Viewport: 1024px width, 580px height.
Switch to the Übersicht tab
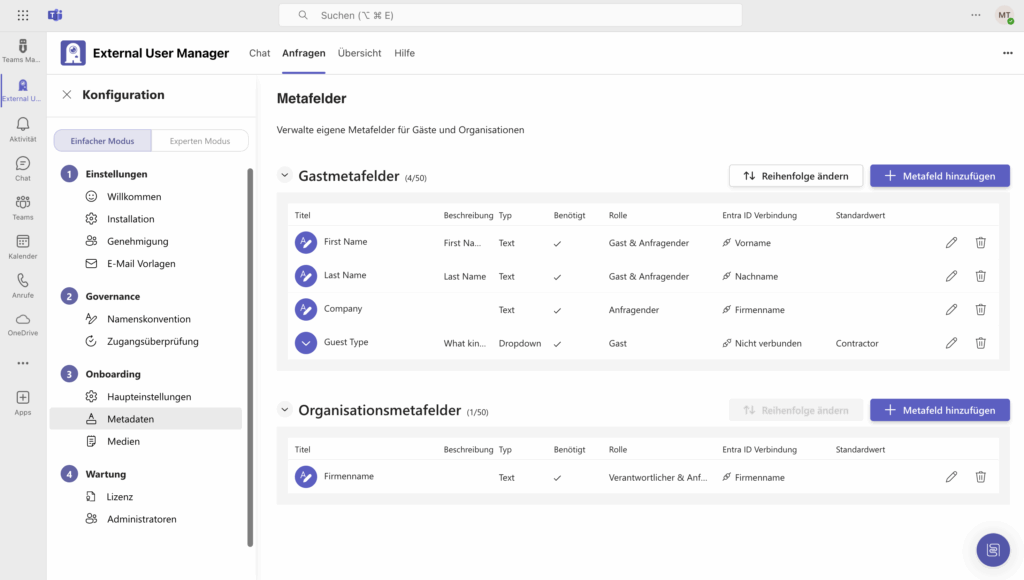point(359,53)
